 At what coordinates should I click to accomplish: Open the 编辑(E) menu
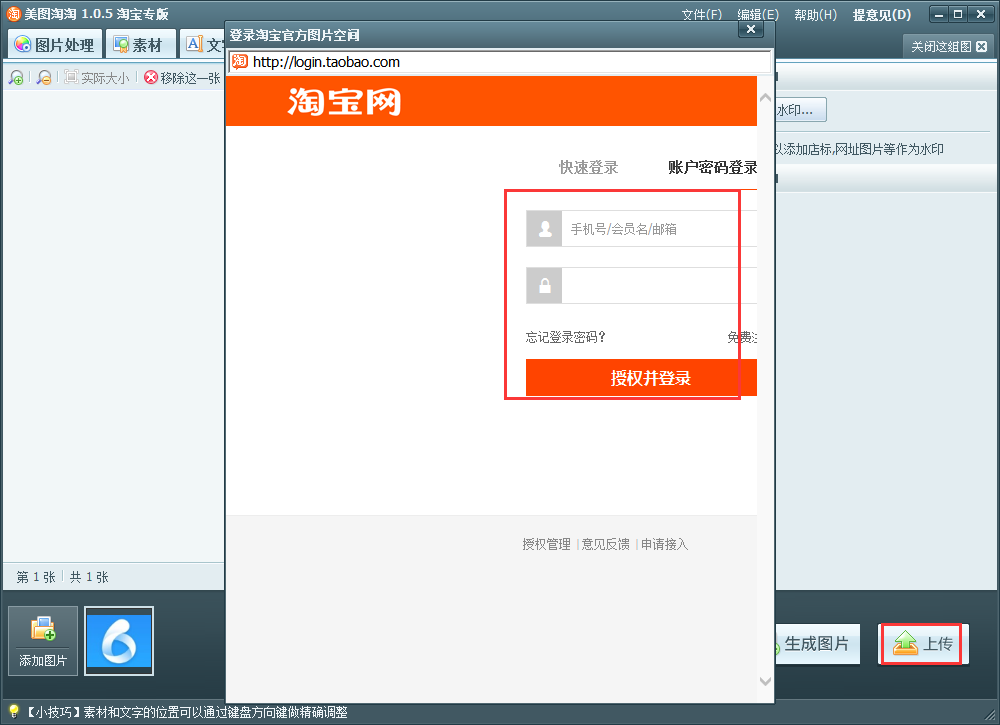click(758, 15)
